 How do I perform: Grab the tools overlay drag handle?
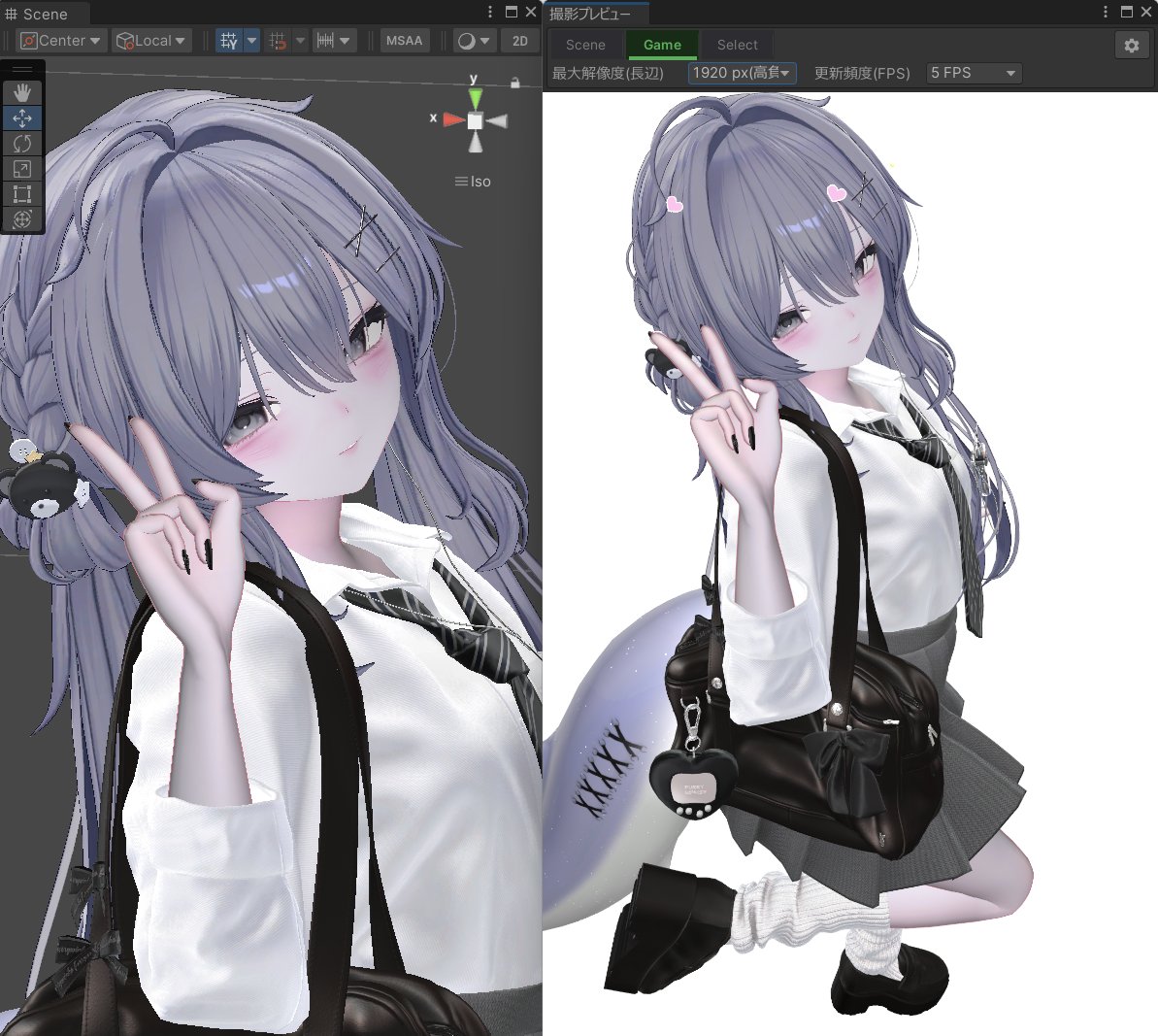[x=22, y=70]
